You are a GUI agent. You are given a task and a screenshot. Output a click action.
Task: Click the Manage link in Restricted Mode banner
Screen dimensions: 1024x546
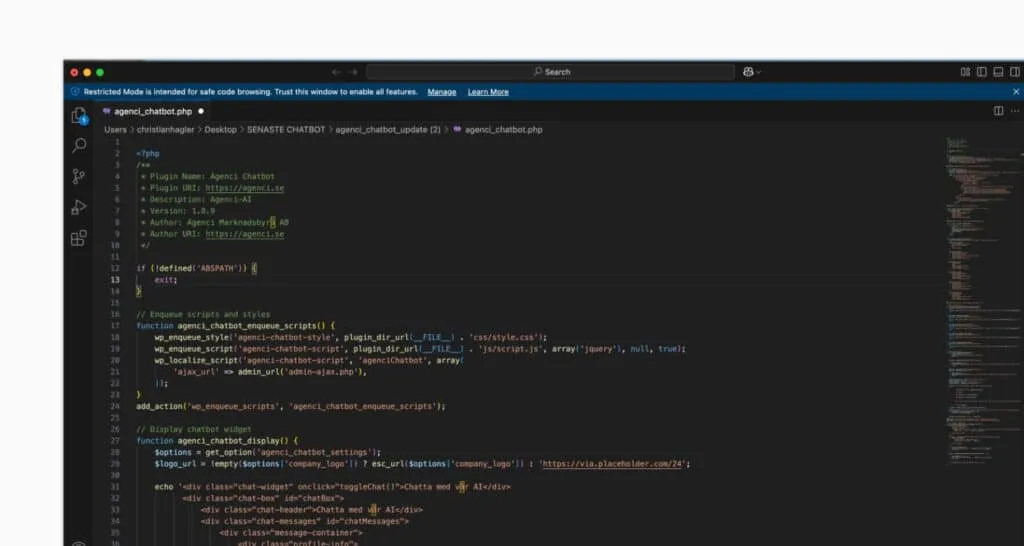pyautogui.click(x=442, y=92)
